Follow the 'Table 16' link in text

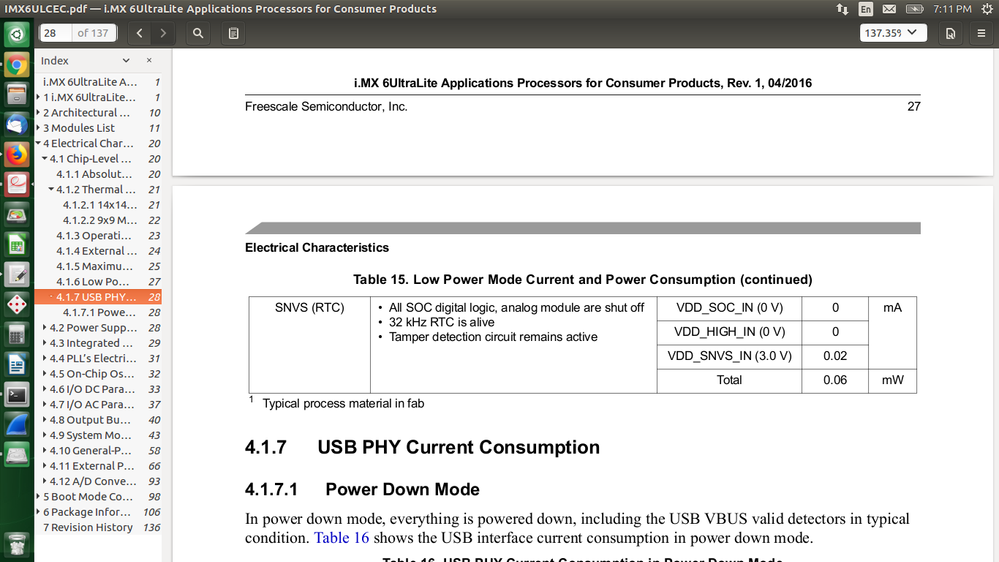pos(341,538)
